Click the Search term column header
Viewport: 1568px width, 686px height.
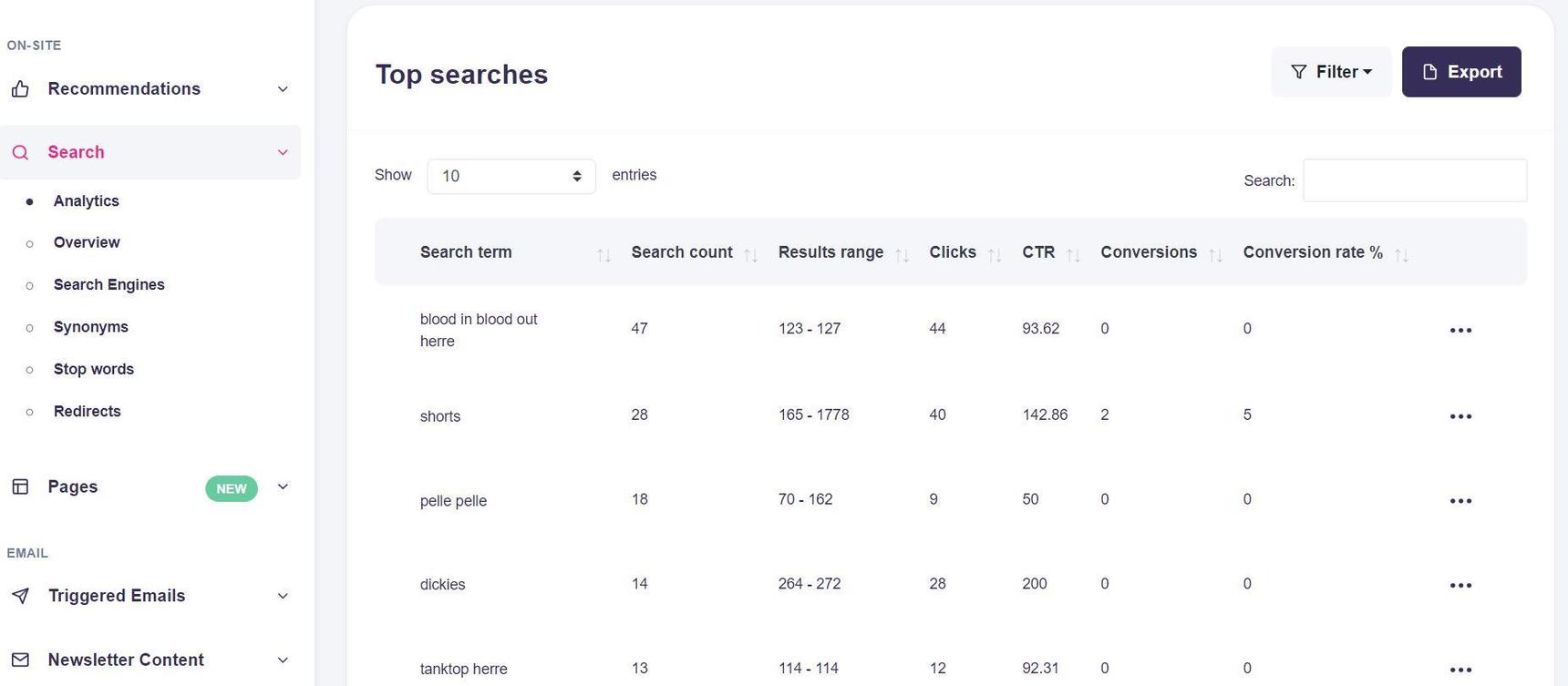click(x=466, y=252)
